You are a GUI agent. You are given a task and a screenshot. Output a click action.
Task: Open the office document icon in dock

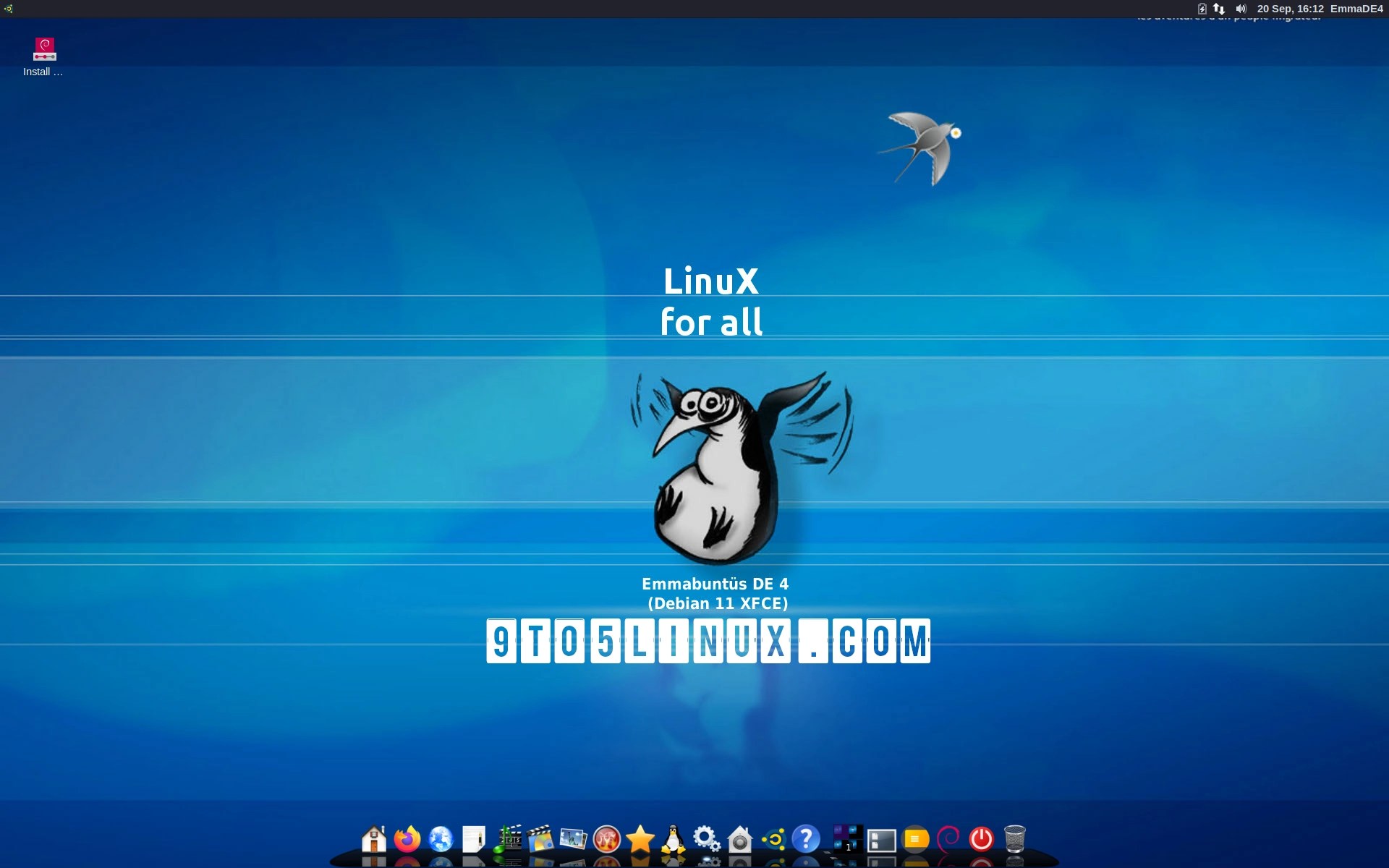[474, 839]
